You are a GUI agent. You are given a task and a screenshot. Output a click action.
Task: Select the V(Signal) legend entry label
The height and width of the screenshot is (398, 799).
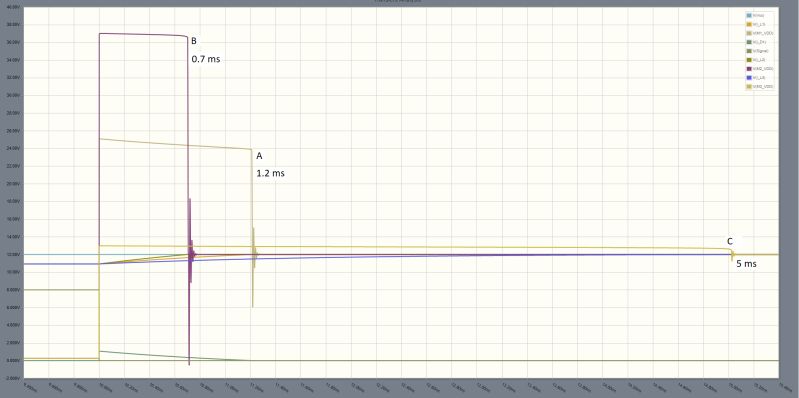(x=759, y=51)
